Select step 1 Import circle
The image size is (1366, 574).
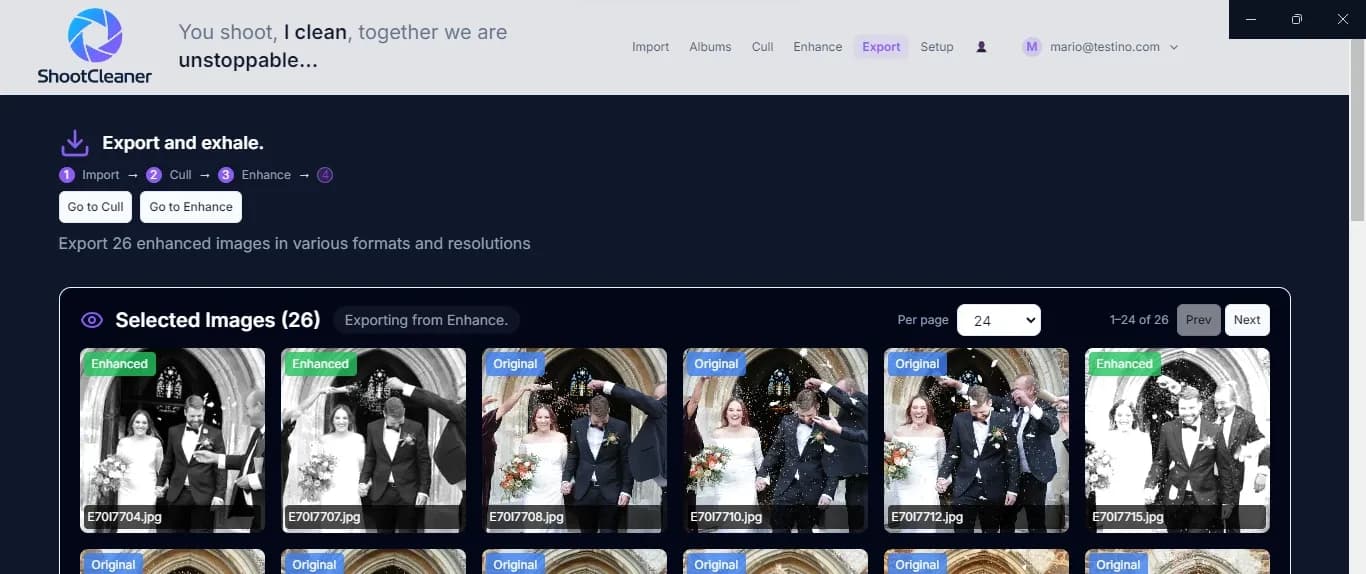(x=67, y=175)
